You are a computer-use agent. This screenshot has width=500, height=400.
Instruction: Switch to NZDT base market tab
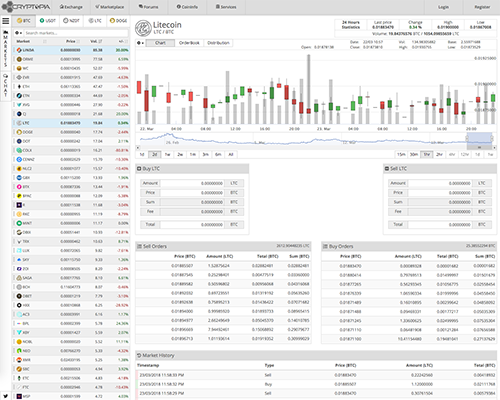(71, 21)
